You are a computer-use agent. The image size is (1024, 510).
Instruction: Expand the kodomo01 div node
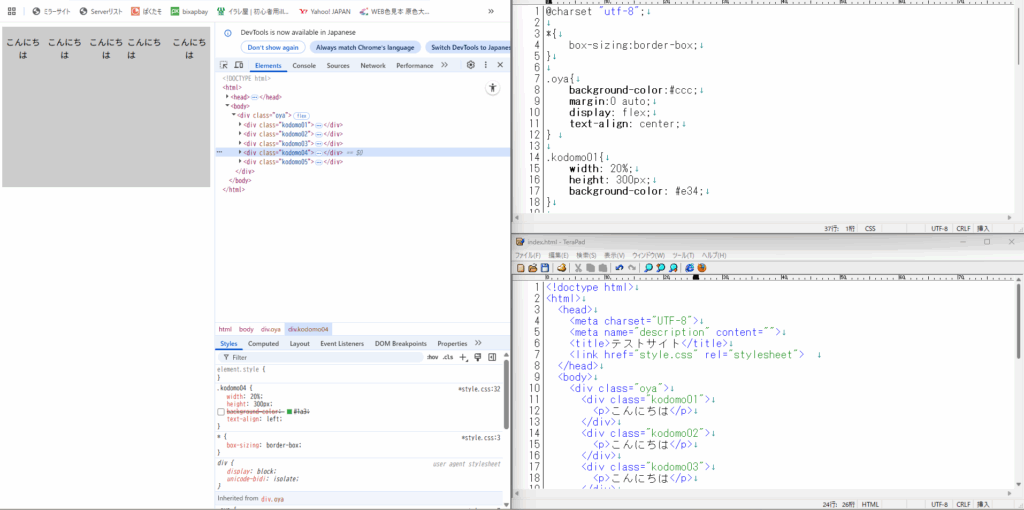pos(240,125)
